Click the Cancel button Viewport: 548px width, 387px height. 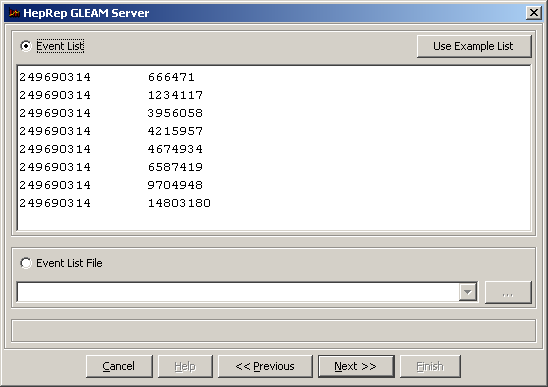click(x=119, y=366)
